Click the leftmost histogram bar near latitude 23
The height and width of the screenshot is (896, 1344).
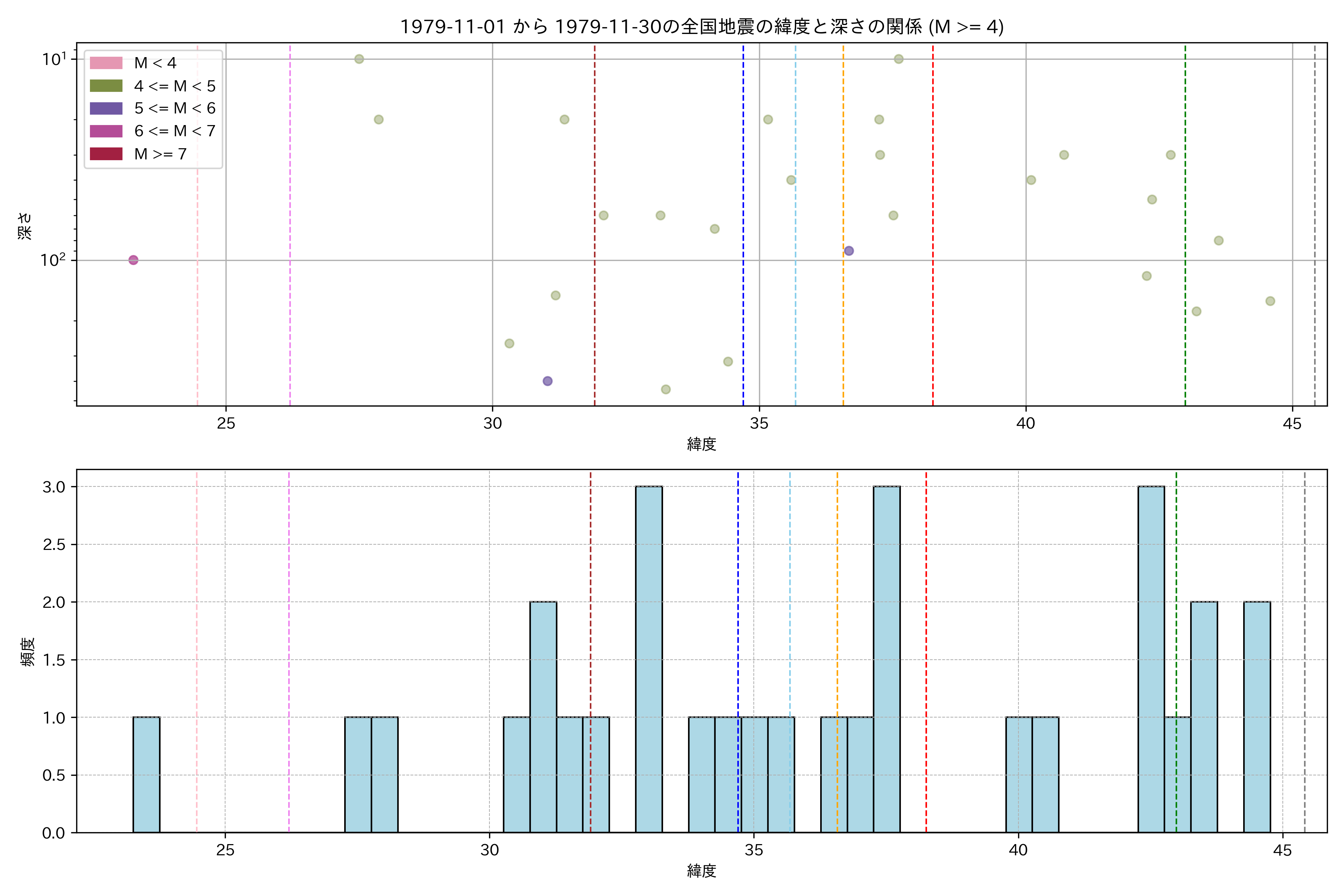pyautogui.click(x=146, y=774)
